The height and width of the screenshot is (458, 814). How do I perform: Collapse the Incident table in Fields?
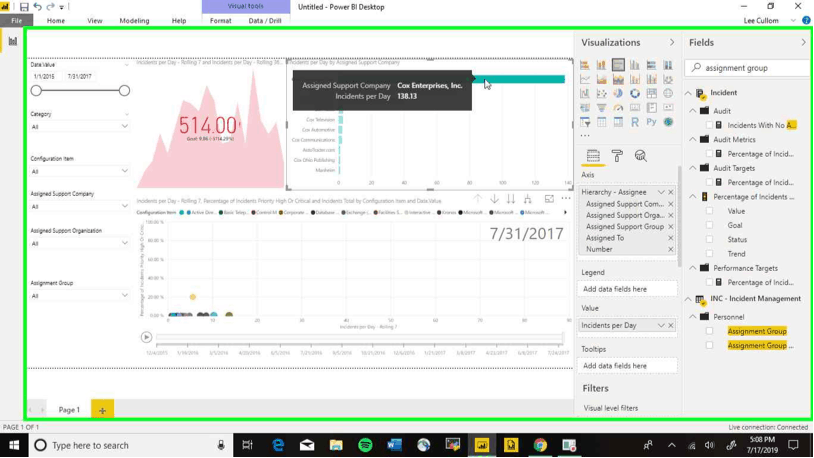coord(688,93)
